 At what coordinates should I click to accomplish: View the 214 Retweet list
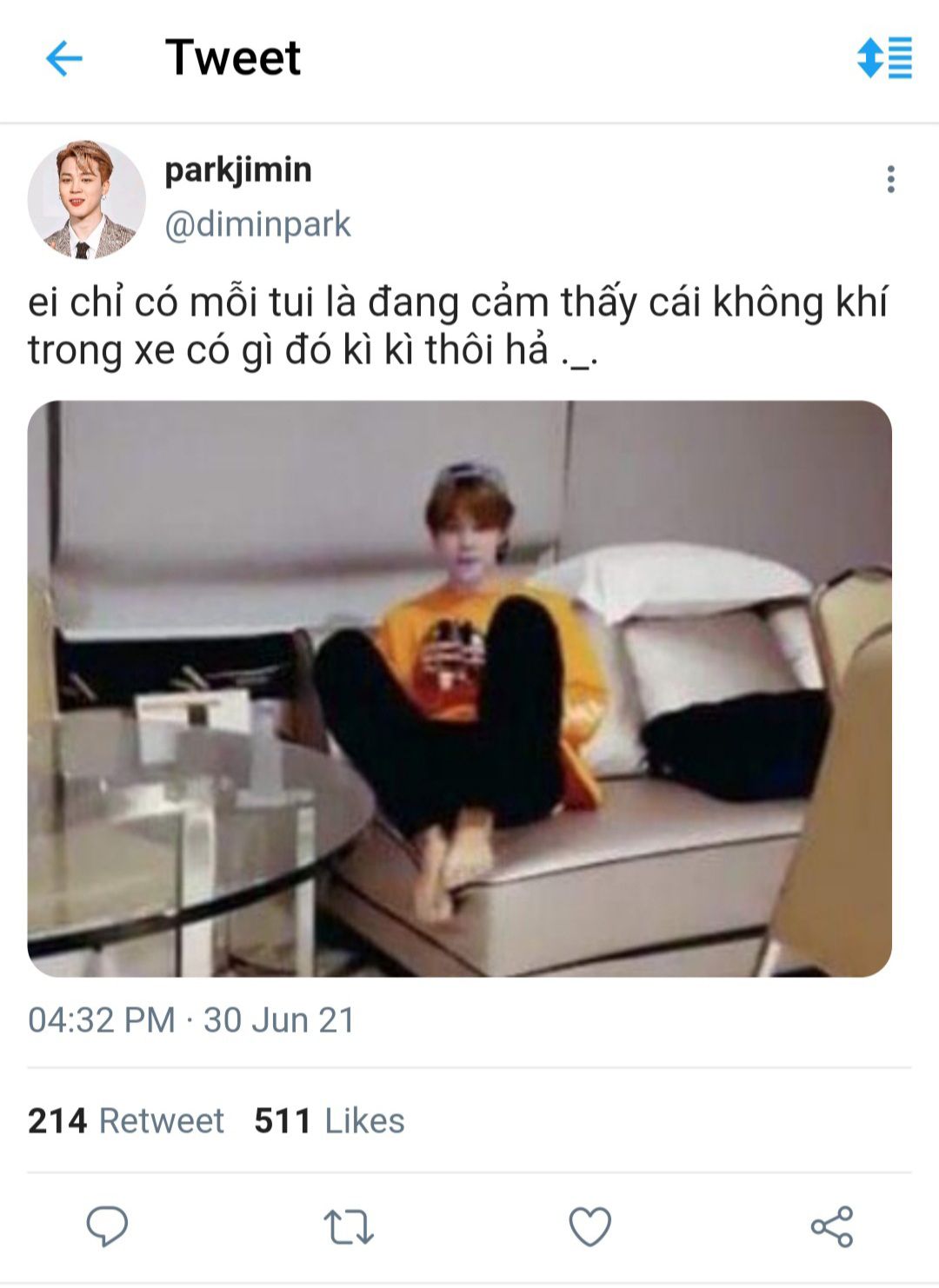pyautogui.click(x=126, y=1120)
